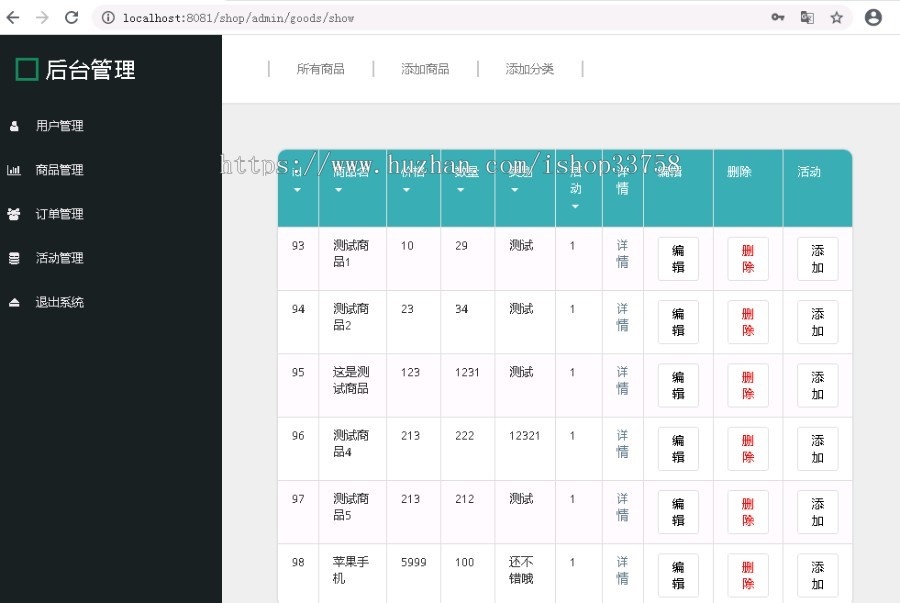900x603 pixels.
Task: Click 编辑 button for 测试商品1
Action: [678, 259]
